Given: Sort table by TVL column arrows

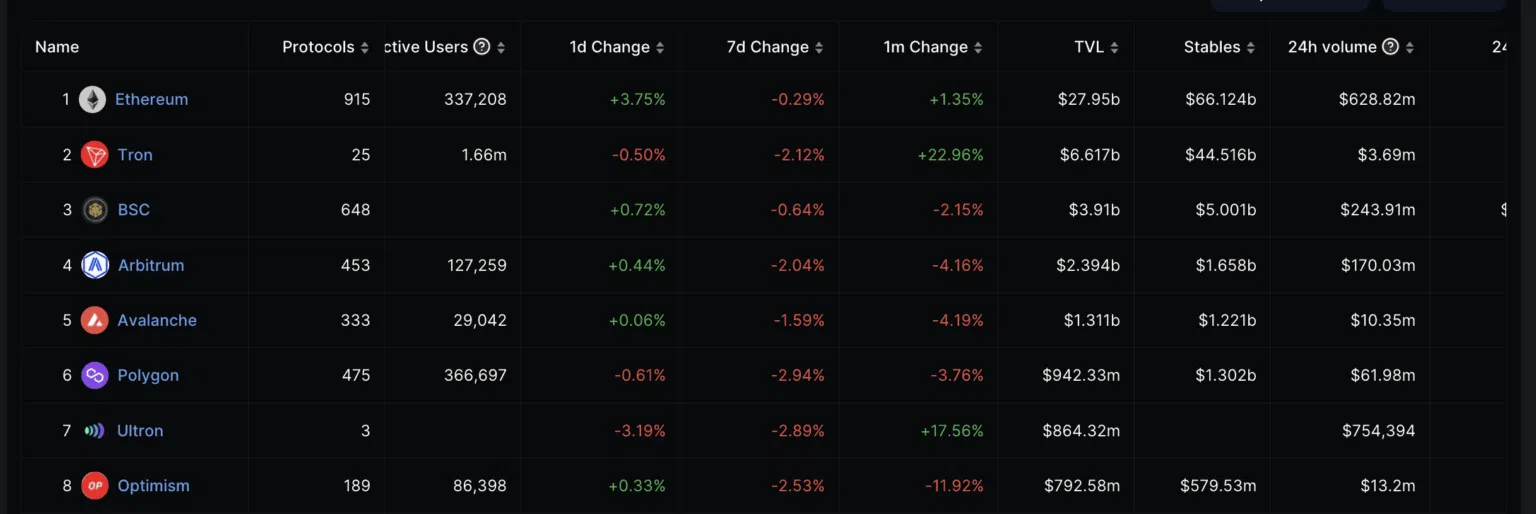Looking at the screenshot, I should (x=1114, y=48).
